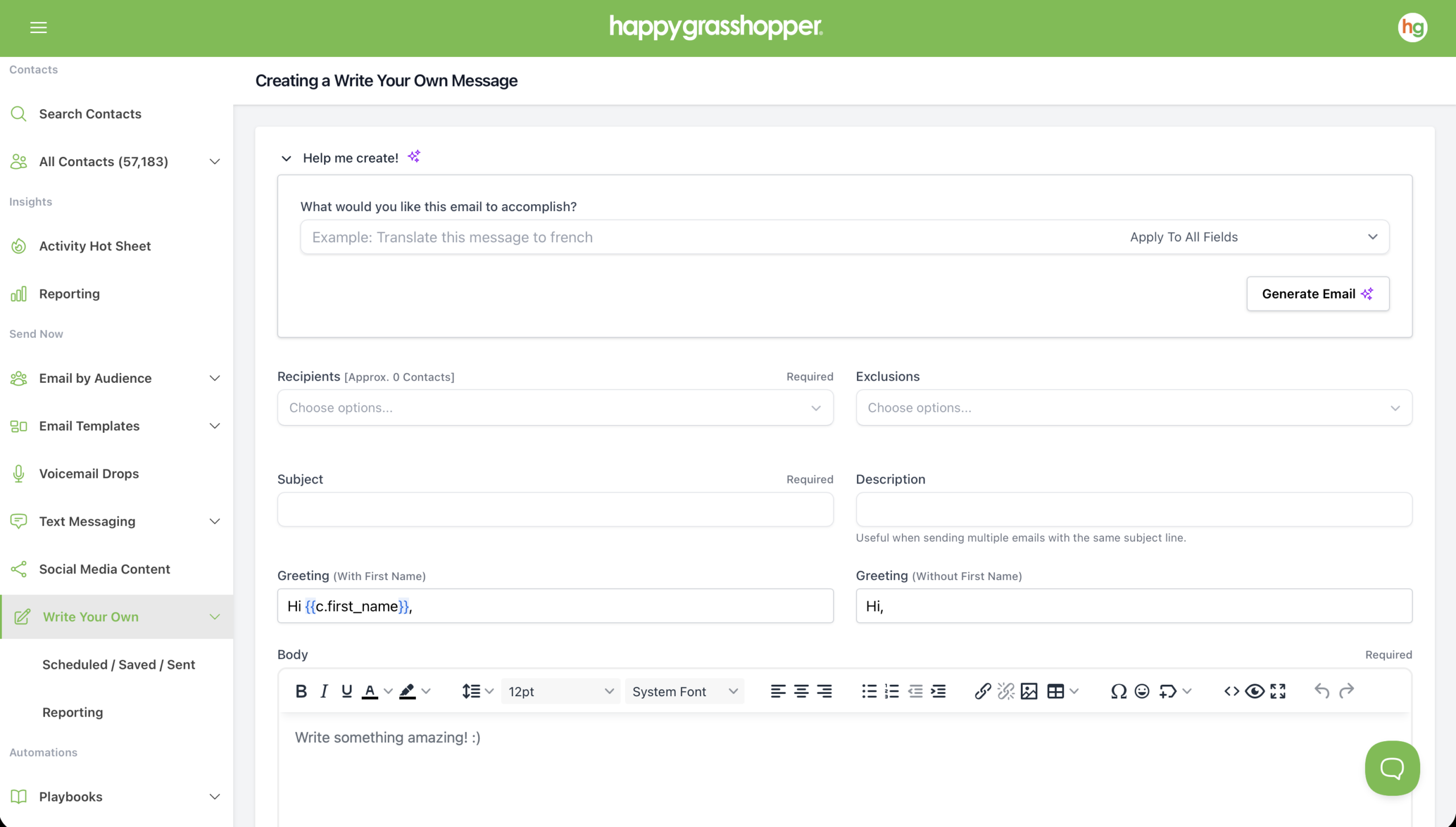Collapse the Help me create panel

click(286, 158)
